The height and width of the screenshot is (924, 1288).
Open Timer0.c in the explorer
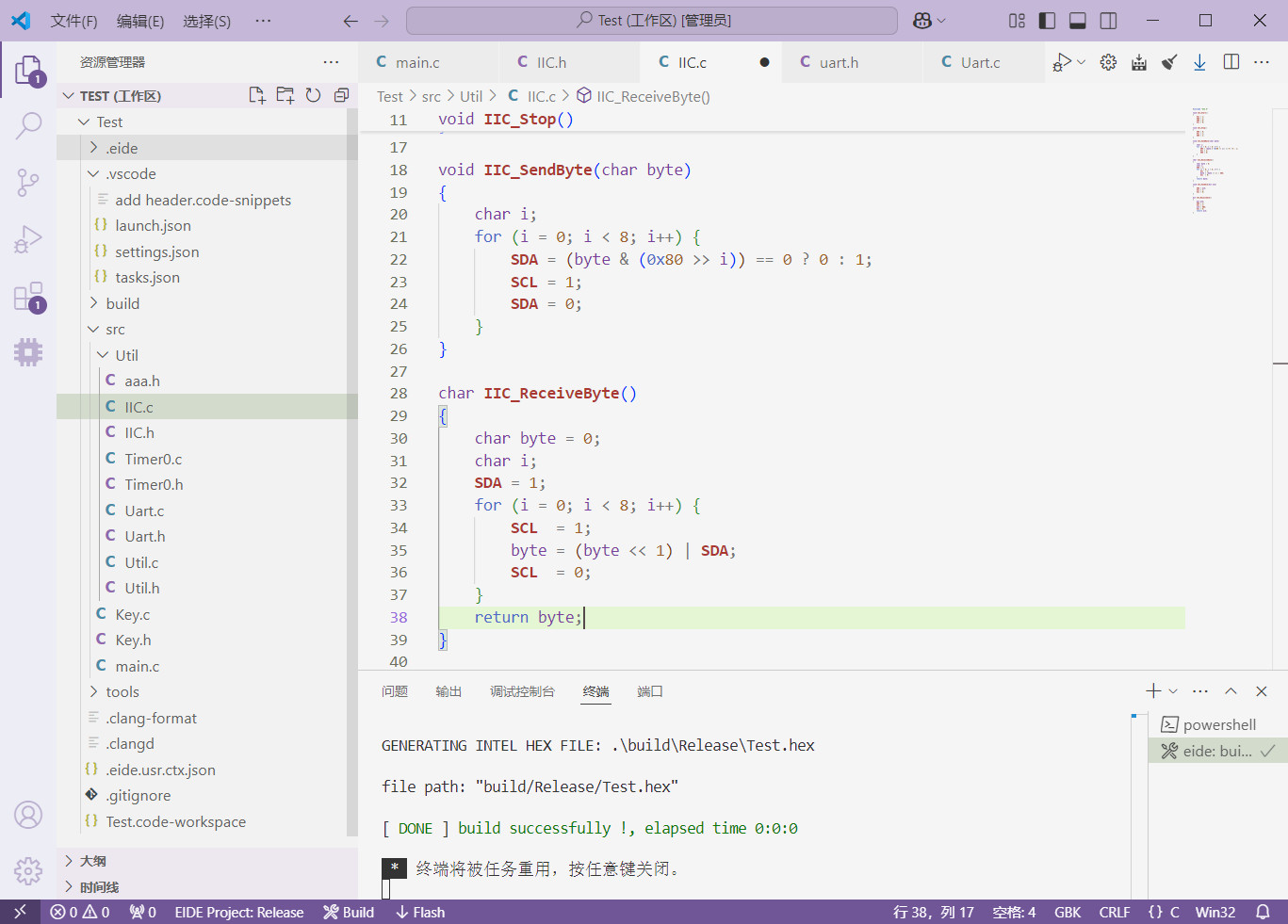point(202,459)
